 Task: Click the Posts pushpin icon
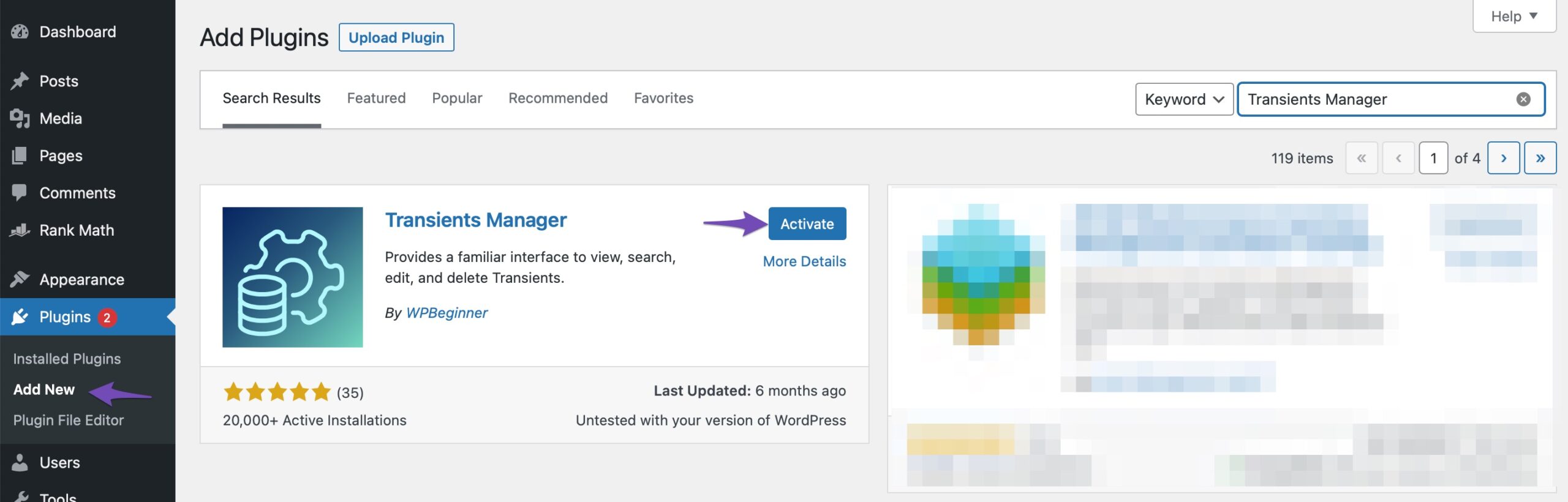[20, 81]
